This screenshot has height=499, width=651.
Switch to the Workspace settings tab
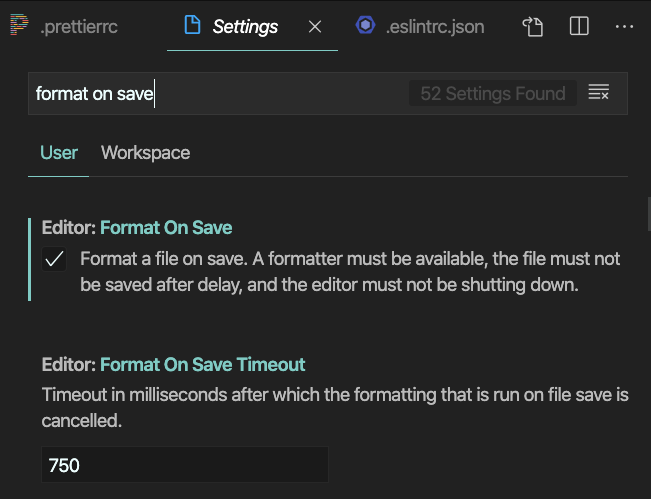pyautogui.click(x=145, y=153)
